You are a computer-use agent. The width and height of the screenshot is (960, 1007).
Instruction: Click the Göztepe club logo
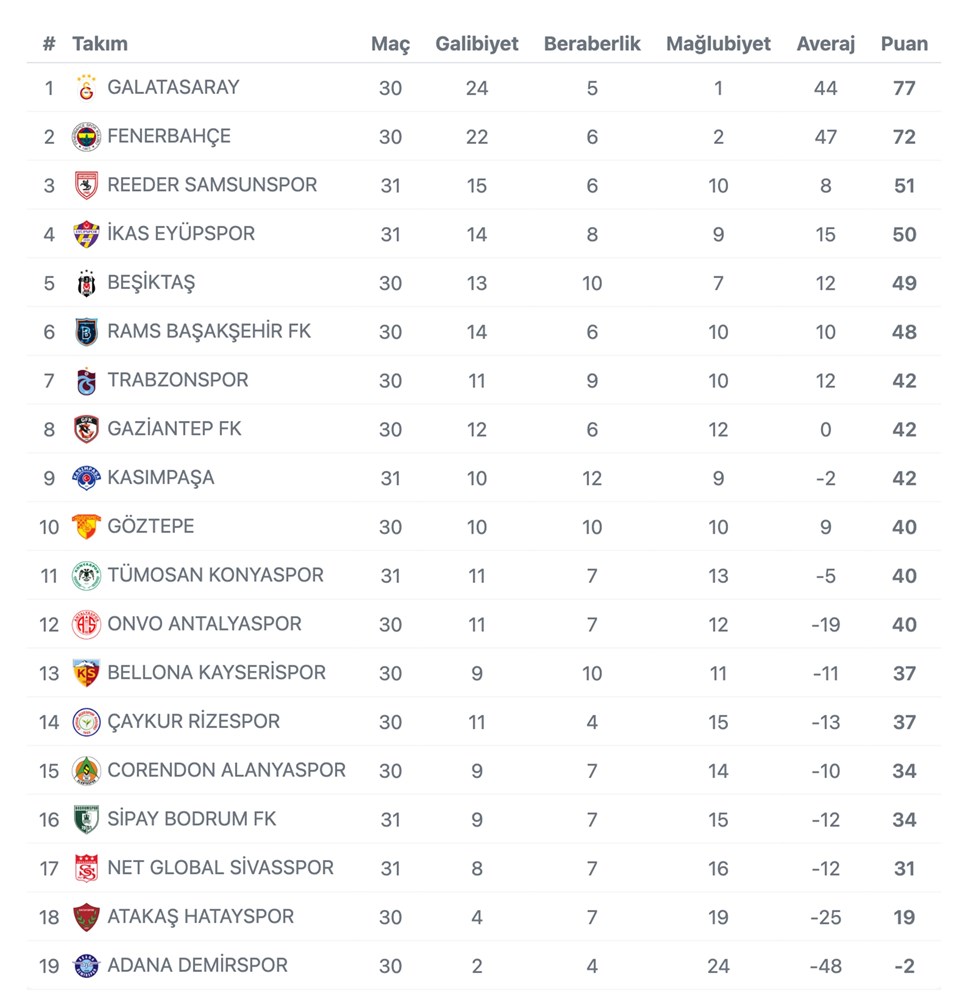pyautogui.click(x=87, y=527)
